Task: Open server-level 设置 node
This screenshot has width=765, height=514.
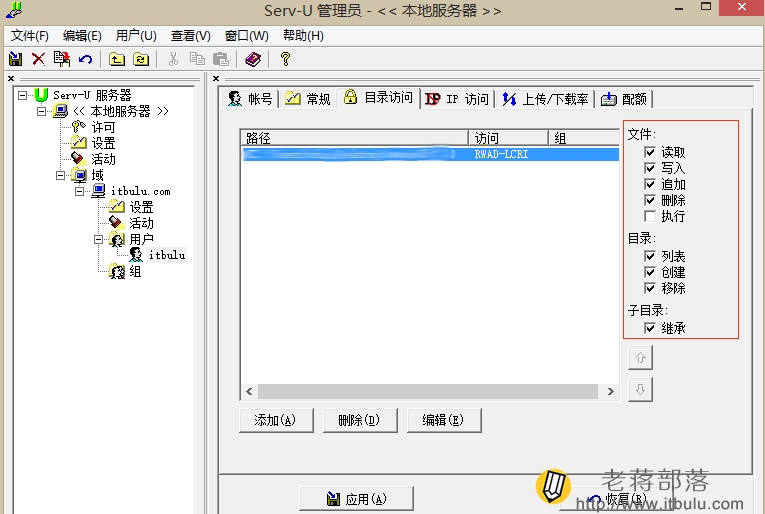Action: pyautogui.click(x=103, y=143)
